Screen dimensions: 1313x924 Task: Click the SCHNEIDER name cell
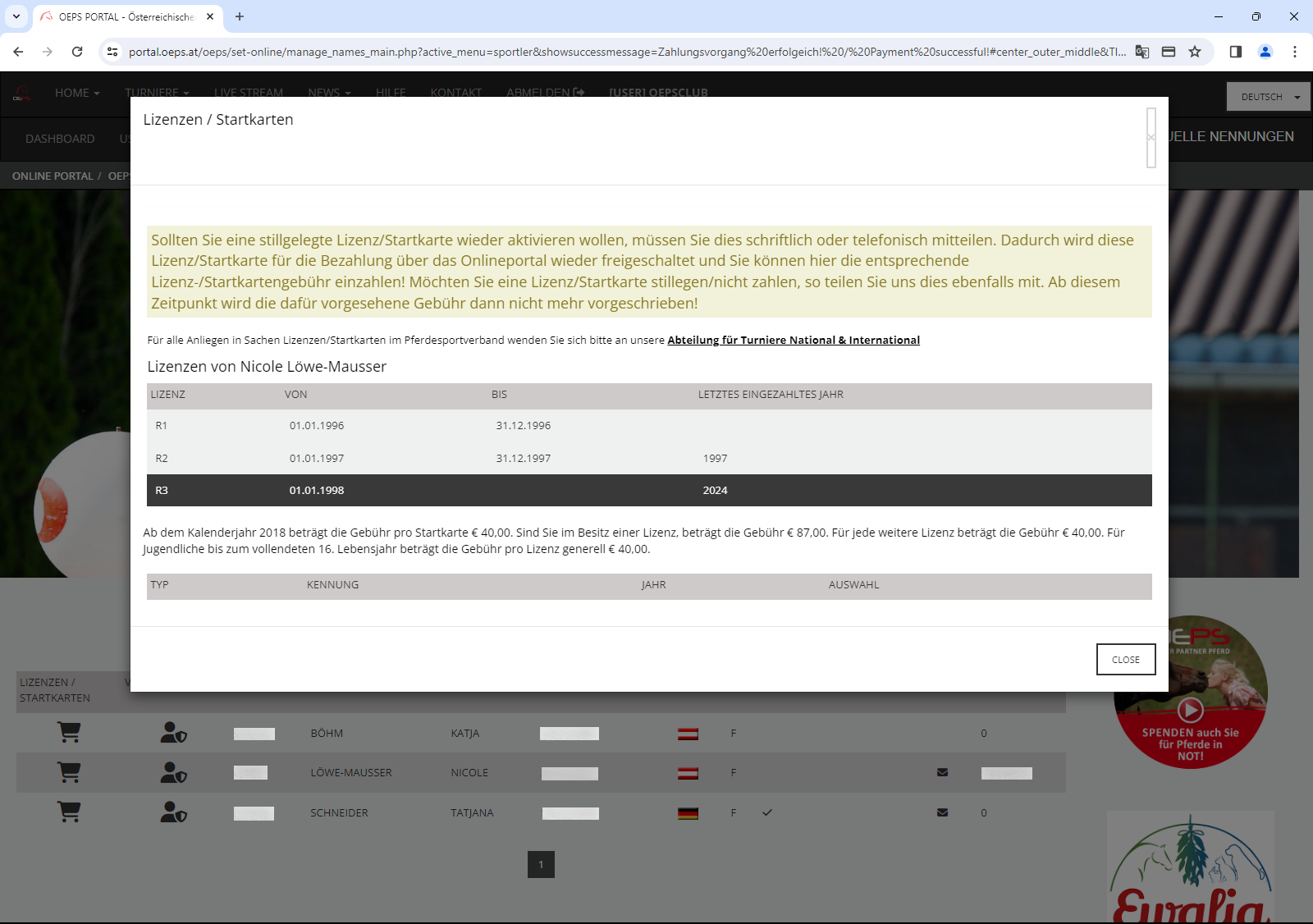point(339,812)
